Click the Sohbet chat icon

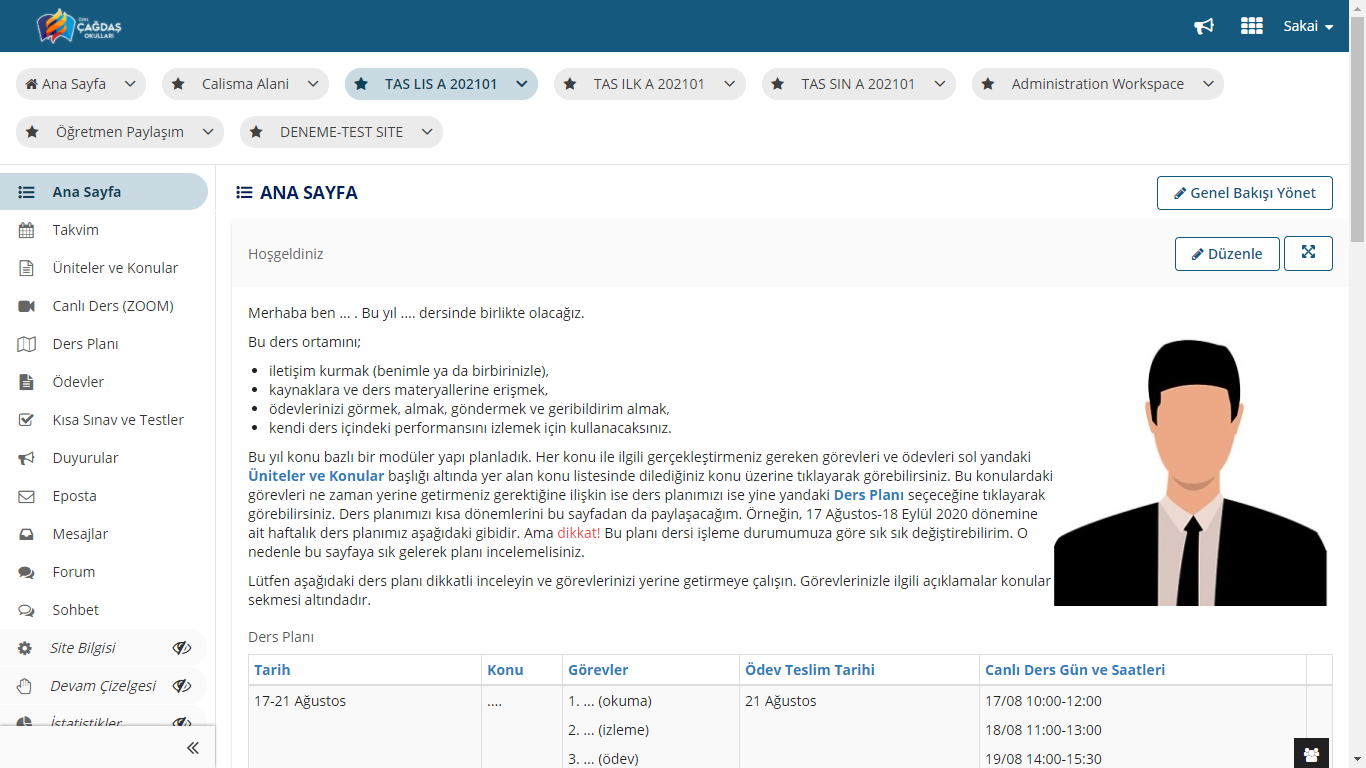(27, 610)
